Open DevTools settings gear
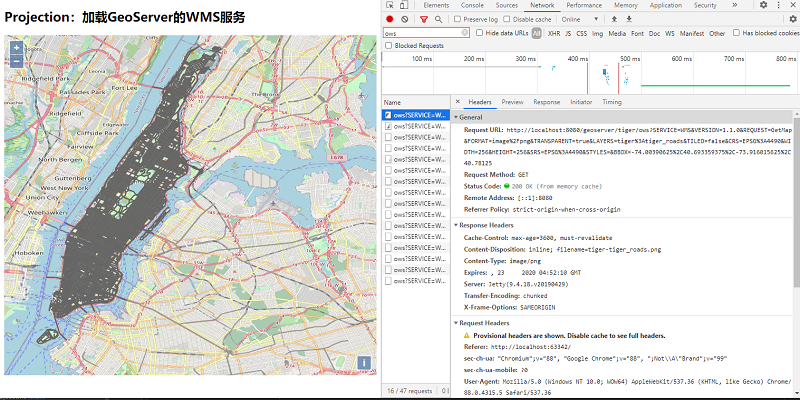Screen dimensions: 800x400 (763, 5)
